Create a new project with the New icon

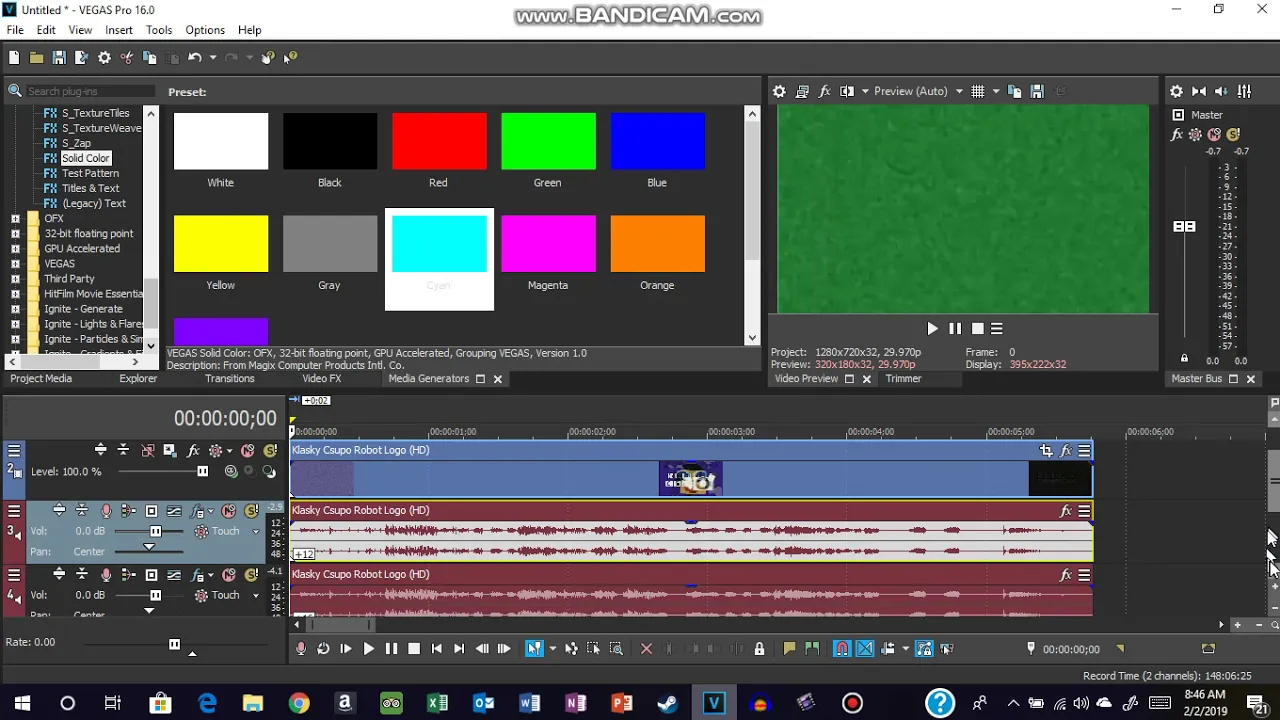[14, 58]
